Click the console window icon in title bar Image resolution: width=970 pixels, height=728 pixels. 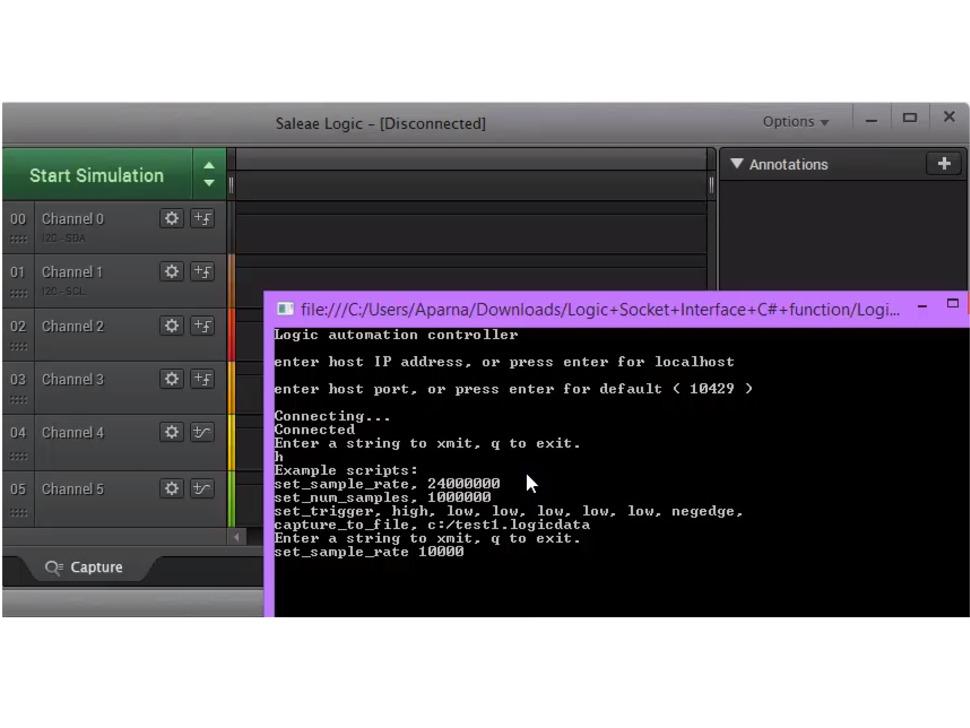[x=285, y=310]
